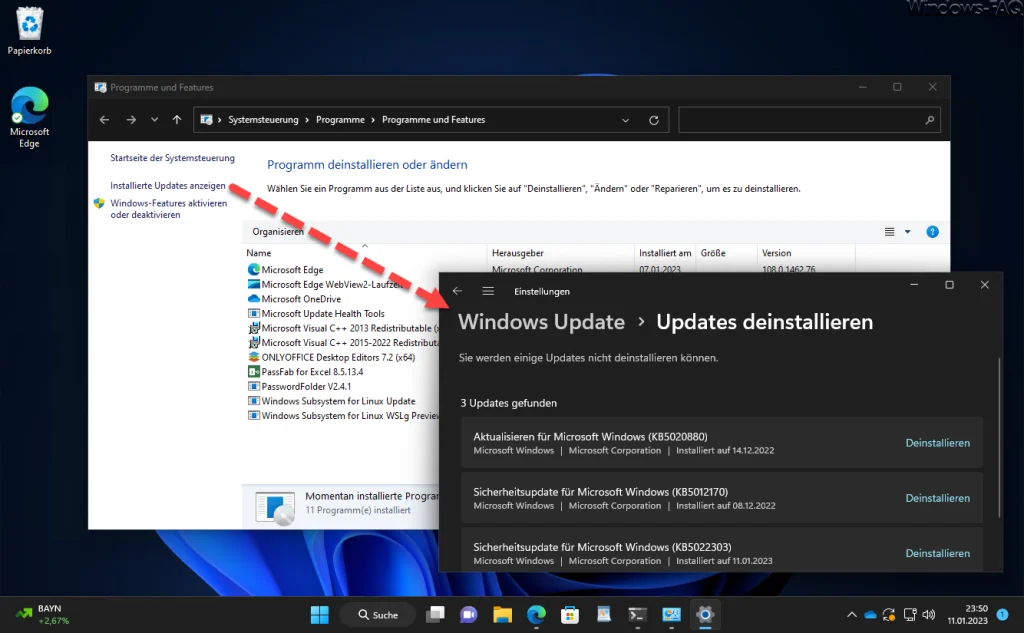Image resolution: width=1024 pixels, height=633 pixels.
Task: Deinstallieren update KB5022303
Action: (x=937, y=553)
